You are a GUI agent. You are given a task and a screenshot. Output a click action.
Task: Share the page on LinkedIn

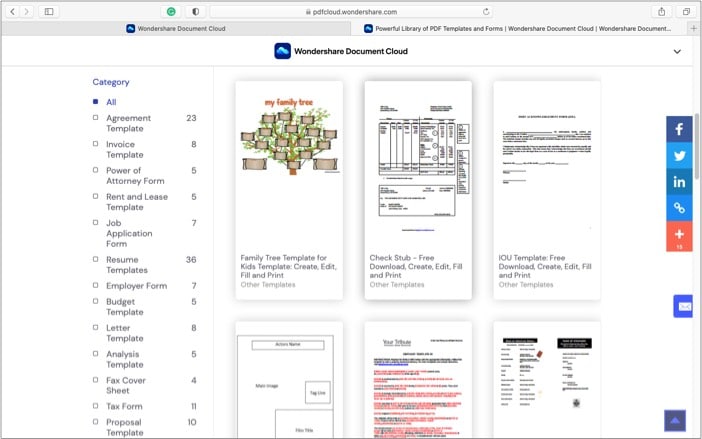click(x=679, y=182)
